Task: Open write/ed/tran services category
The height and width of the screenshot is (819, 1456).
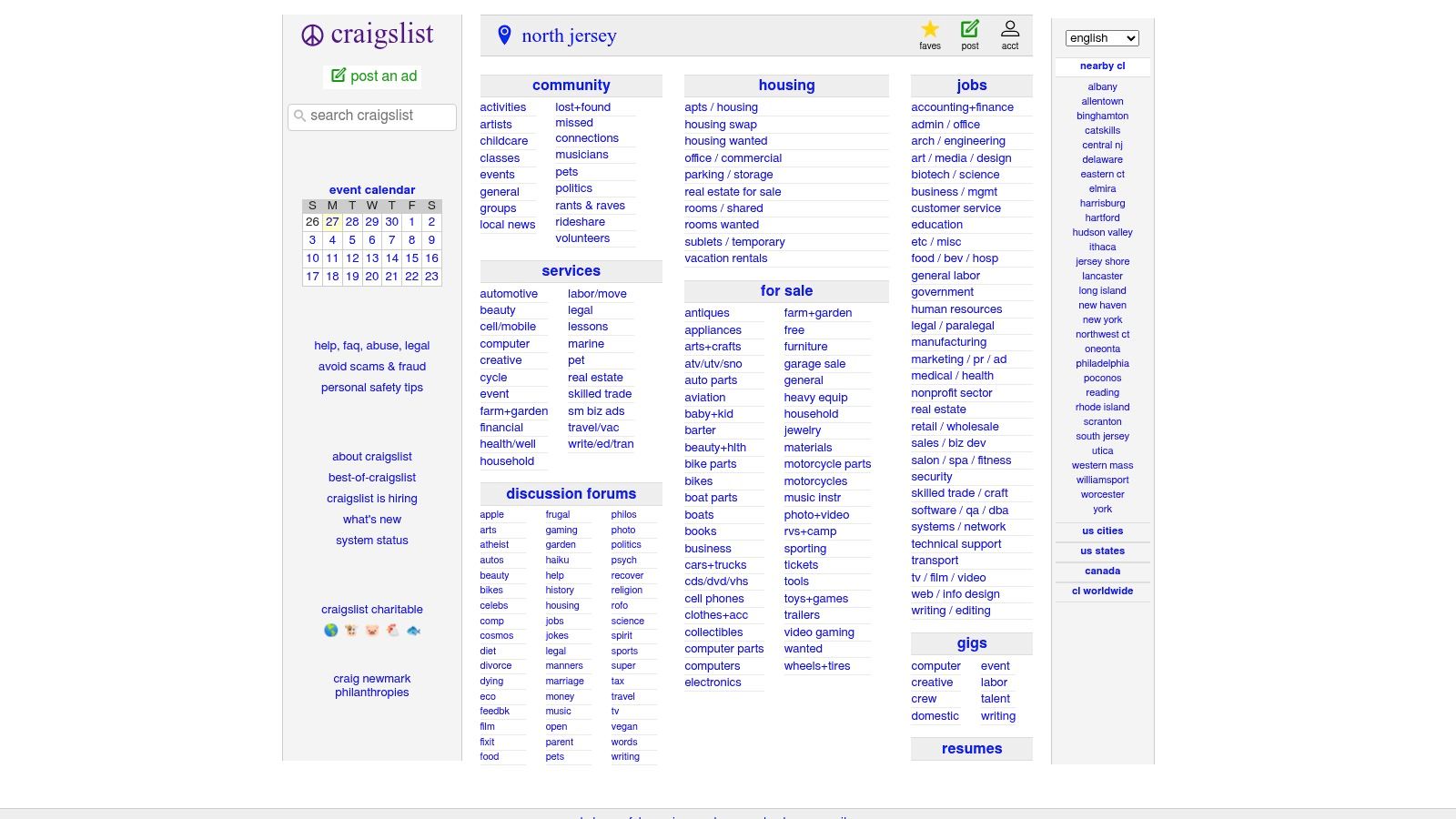Action: point(600,444)
